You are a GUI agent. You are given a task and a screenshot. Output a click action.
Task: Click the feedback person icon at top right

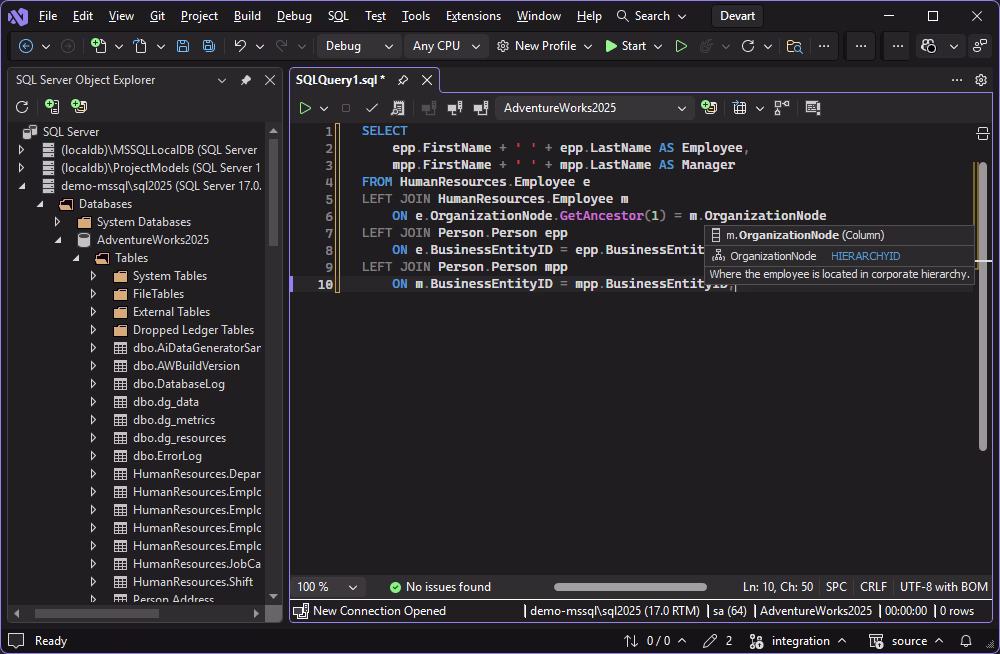pyautogui.click(x=980, y=46)
